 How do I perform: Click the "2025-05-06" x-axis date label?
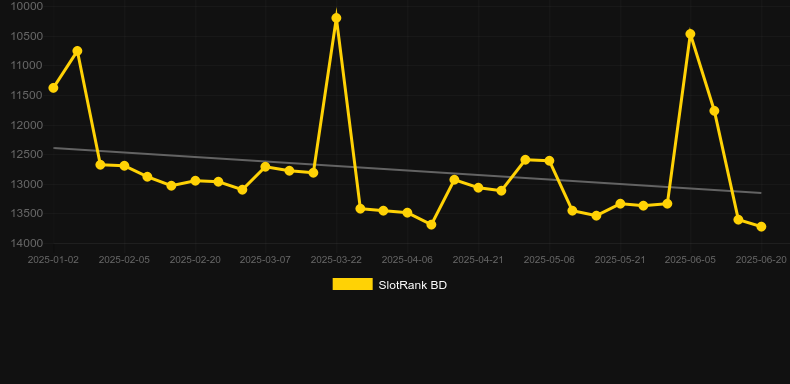(x=549, y=260)
